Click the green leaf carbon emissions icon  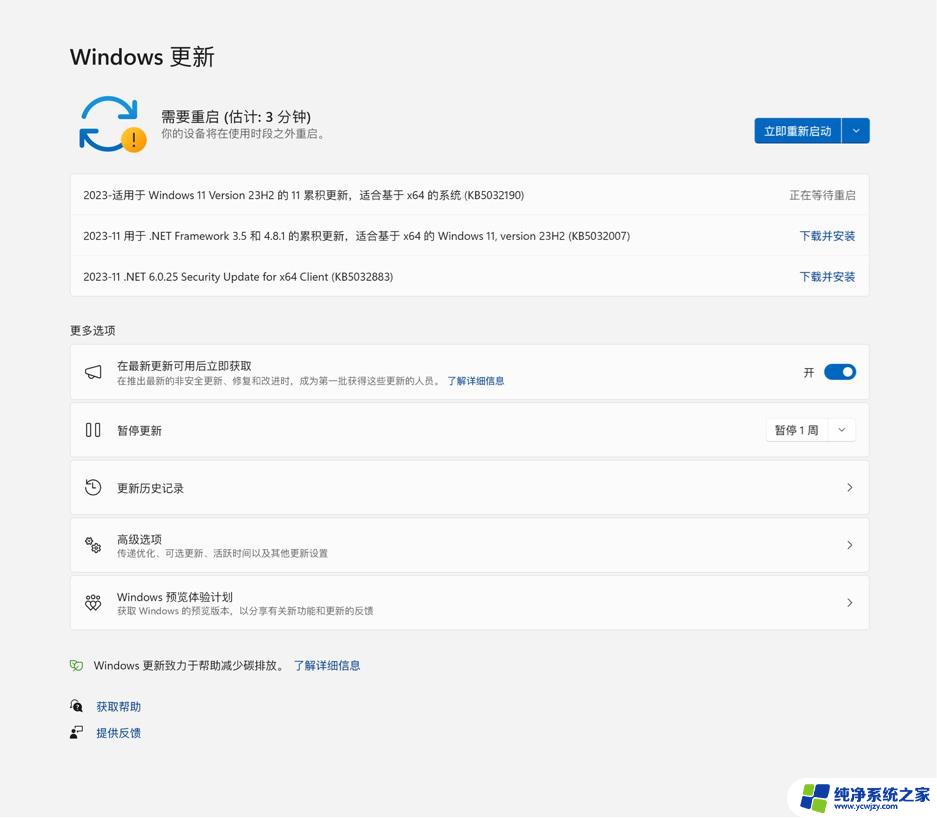pyautogui.click(x=76, y=666)
